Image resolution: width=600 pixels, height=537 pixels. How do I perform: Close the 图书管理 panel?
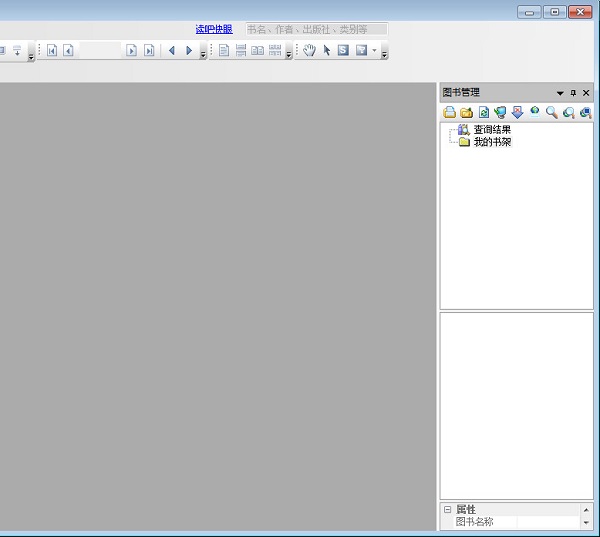tap(586, 93)
